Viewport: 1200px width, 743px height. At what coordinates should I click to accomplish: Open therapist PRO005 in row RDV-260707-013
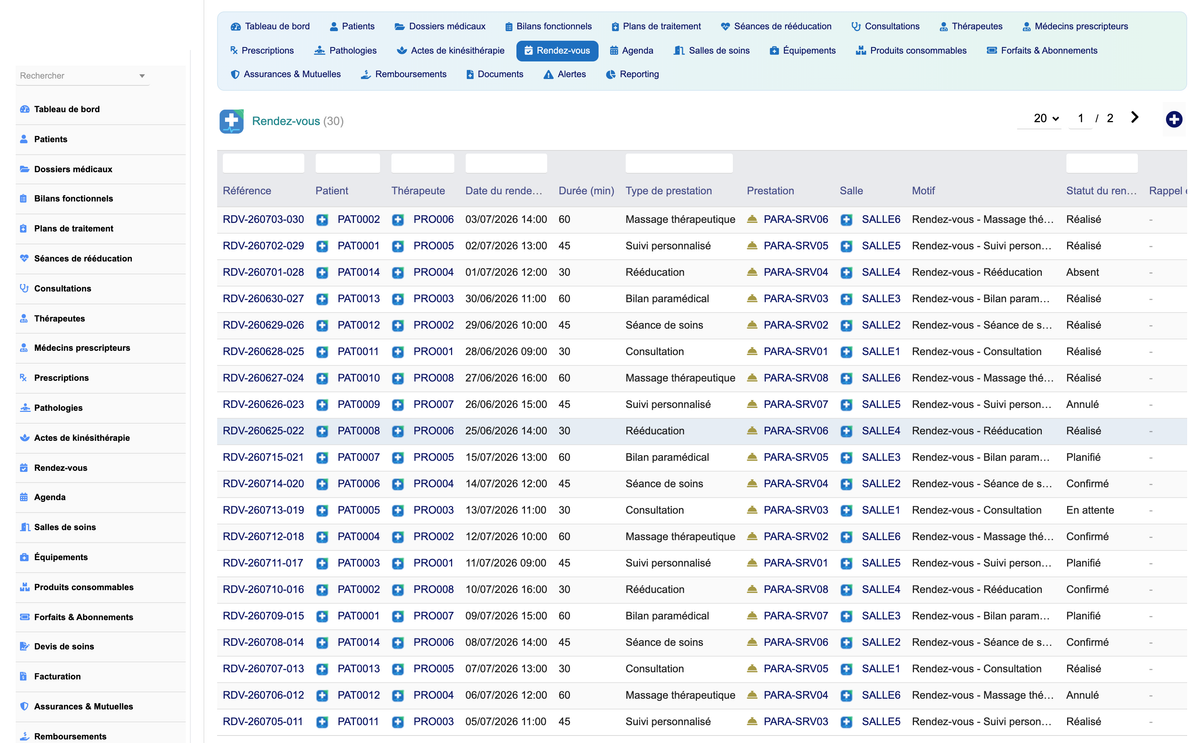434,669
